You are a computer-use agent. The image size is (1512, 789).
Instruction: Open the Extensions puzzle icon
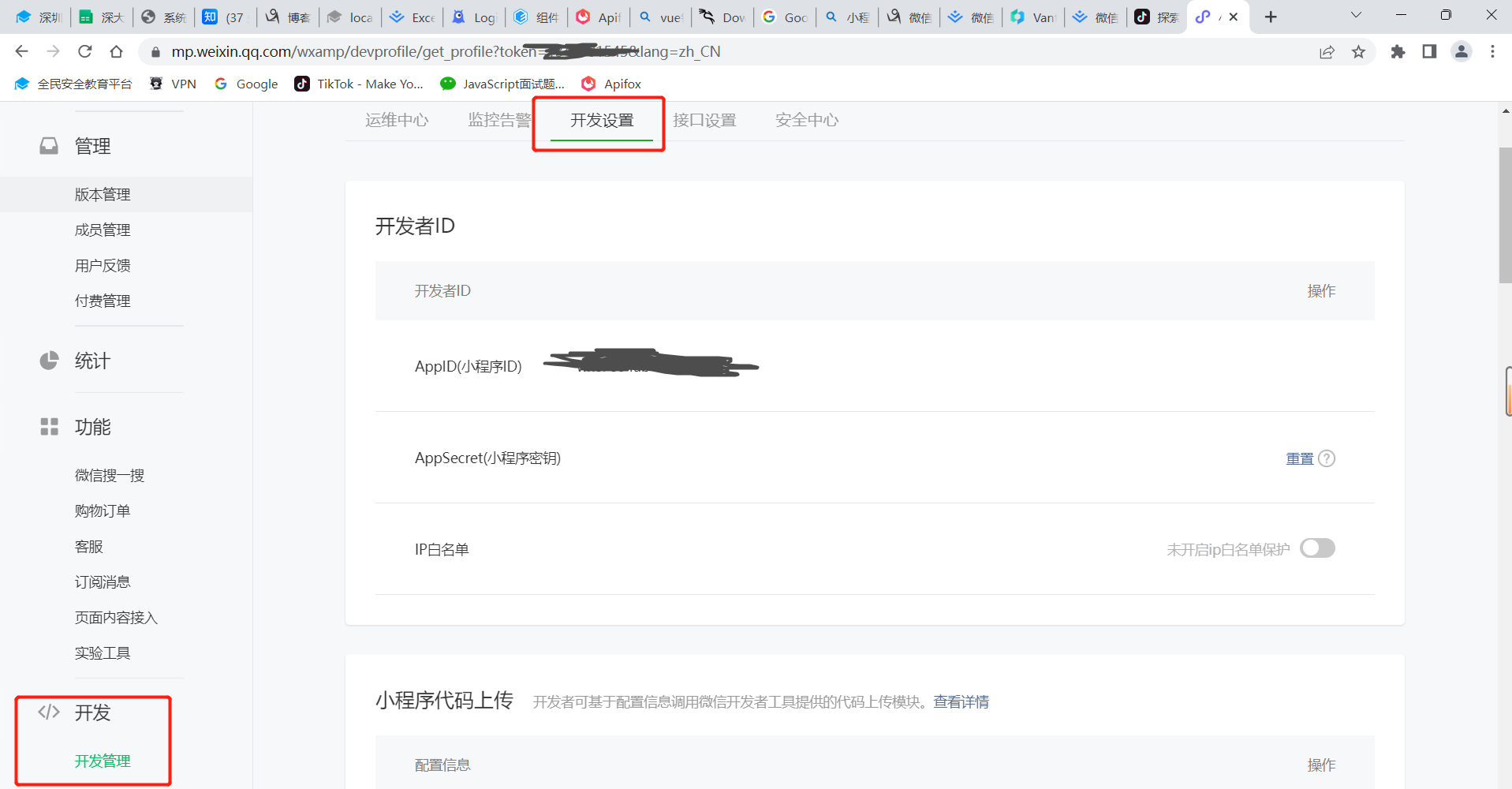point(1398,52)
